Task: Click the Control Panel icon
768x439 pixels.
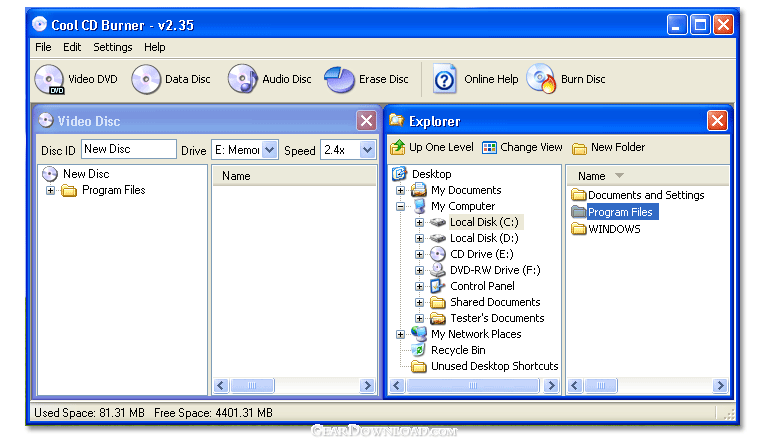Action: point(436,286)
